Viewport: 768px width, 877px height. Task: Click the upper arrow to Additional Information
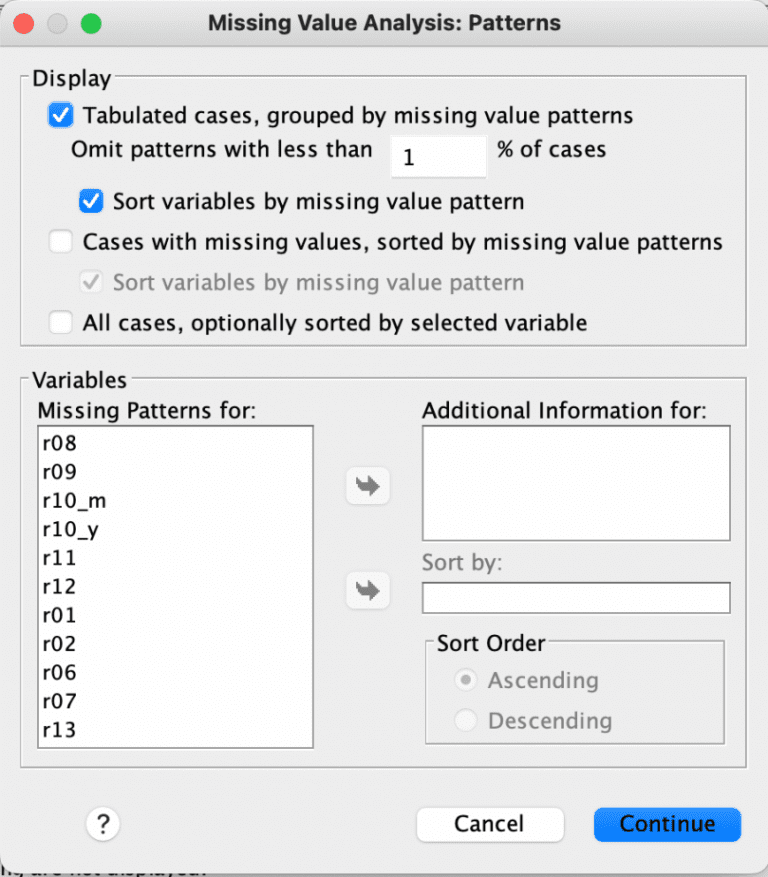coord(368,486)
